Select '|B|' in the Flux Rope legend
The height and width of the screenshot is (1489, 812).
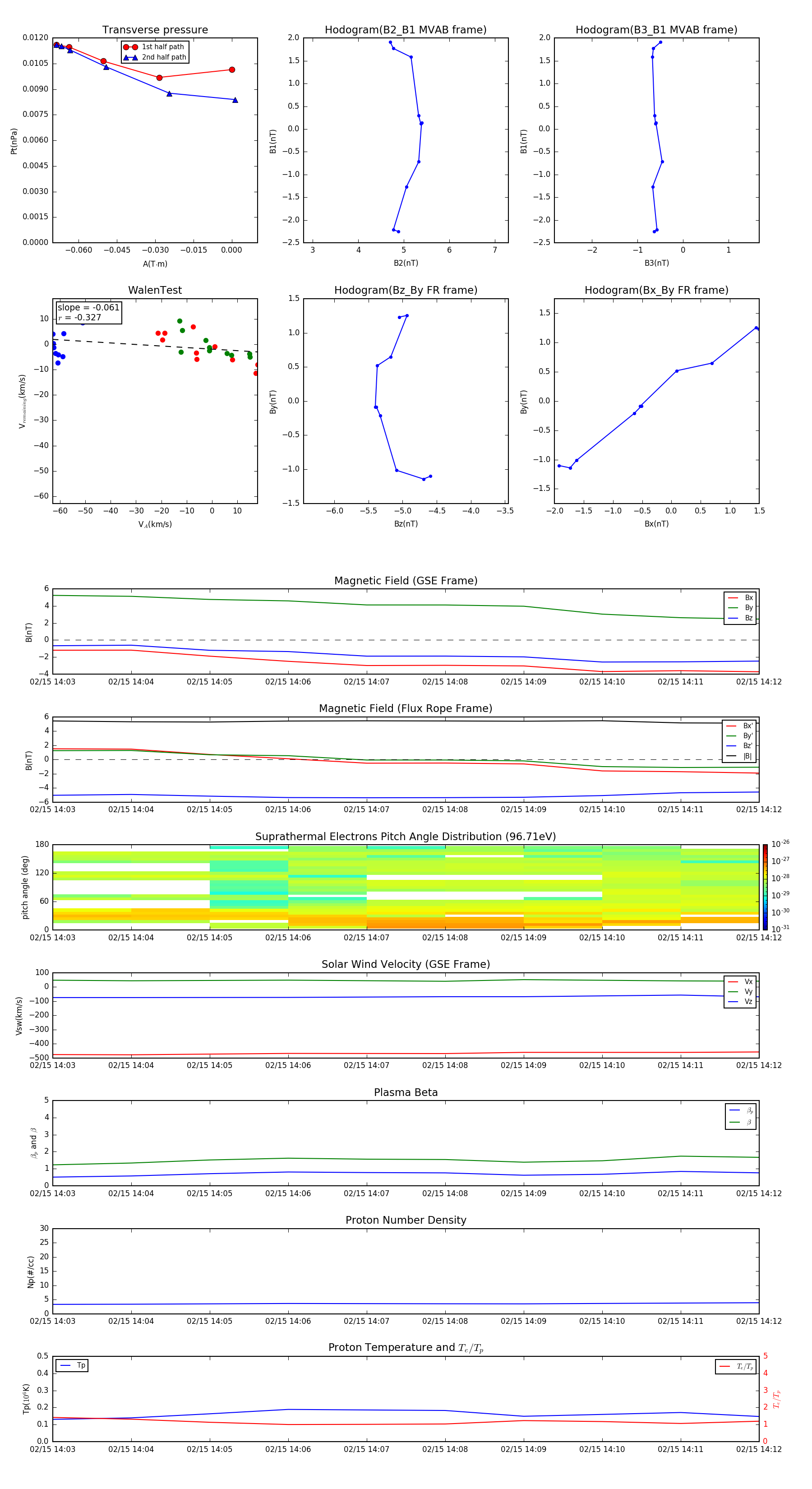pos(739,756)
